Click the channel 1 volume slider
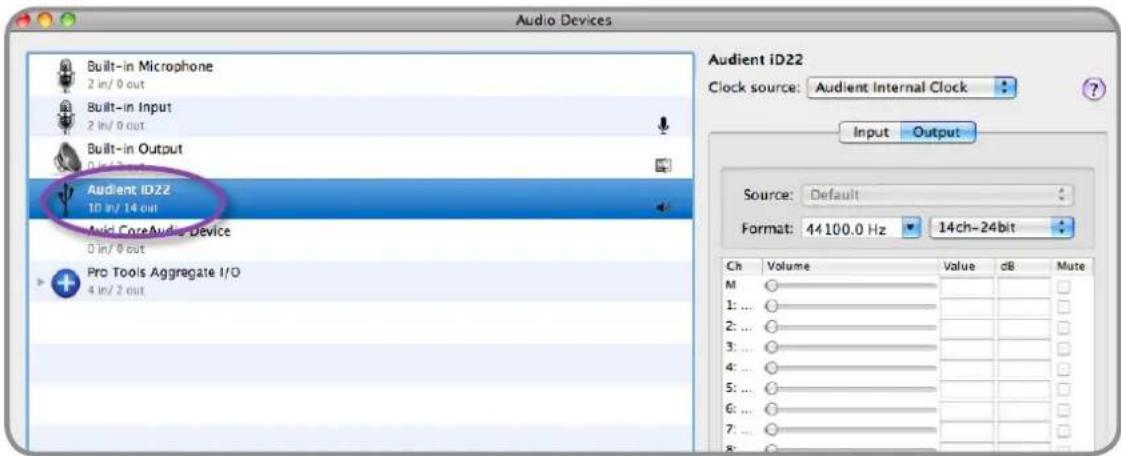 850,306
